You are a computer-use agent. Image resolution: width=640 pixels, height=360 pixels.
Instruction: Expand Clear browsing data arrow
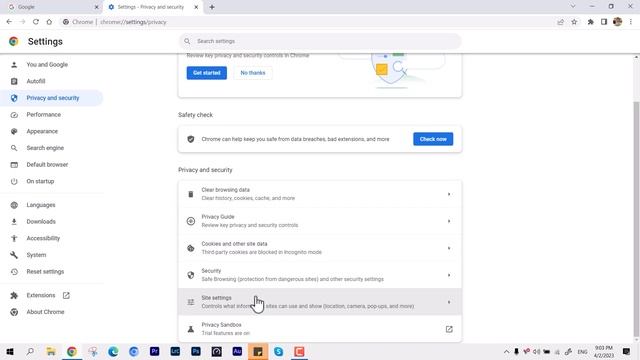(x=449, y=194)
